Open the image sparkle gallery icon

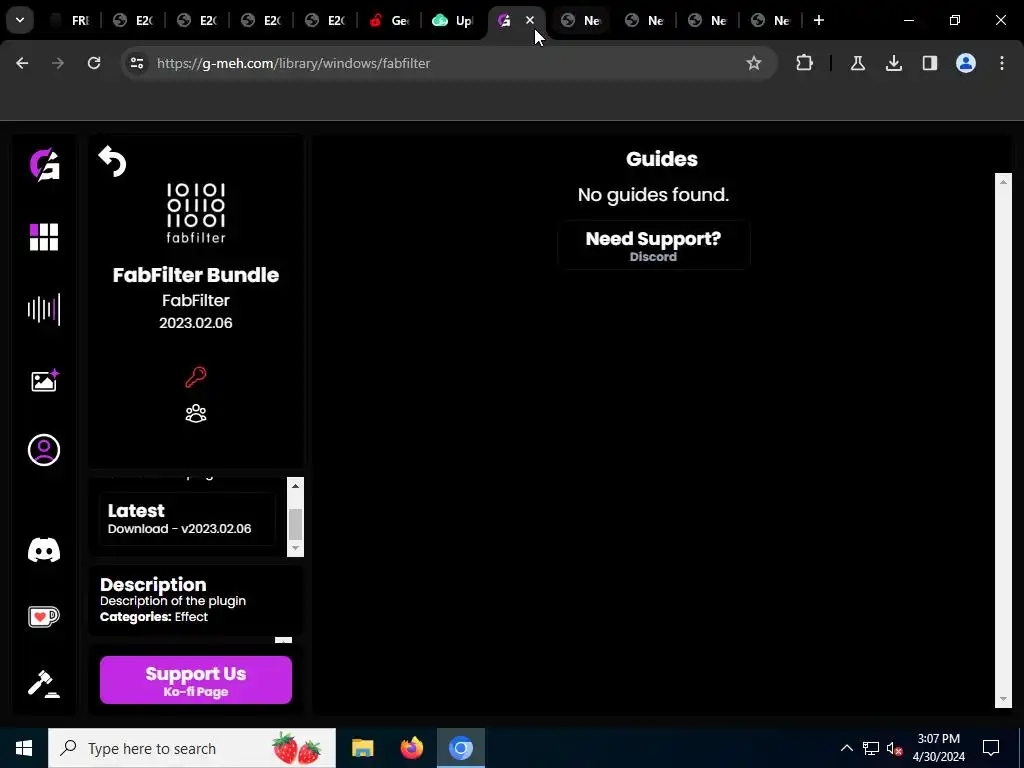[x=44, y=380]
